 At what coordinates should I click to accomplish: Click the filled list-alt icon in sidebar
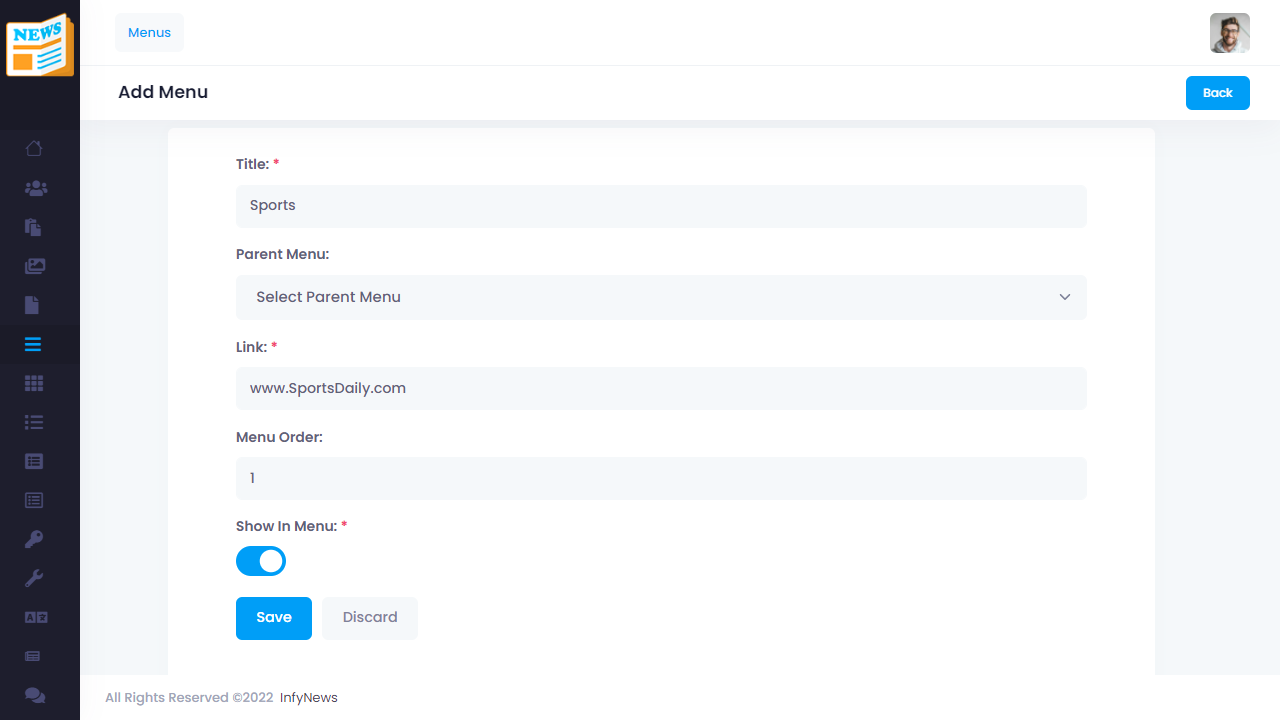[x=34, y=461]
